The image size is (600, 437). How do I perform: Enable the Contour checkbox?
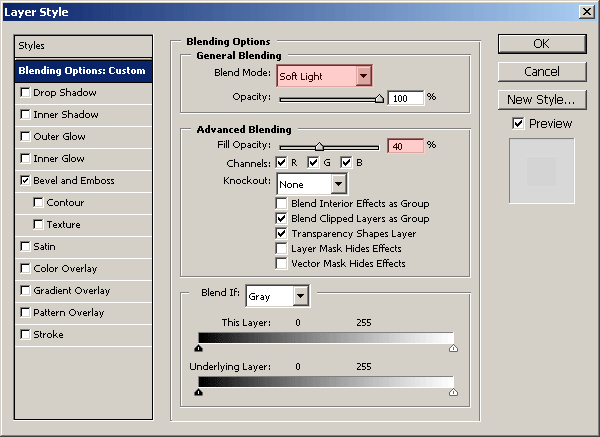pos(38,202)
